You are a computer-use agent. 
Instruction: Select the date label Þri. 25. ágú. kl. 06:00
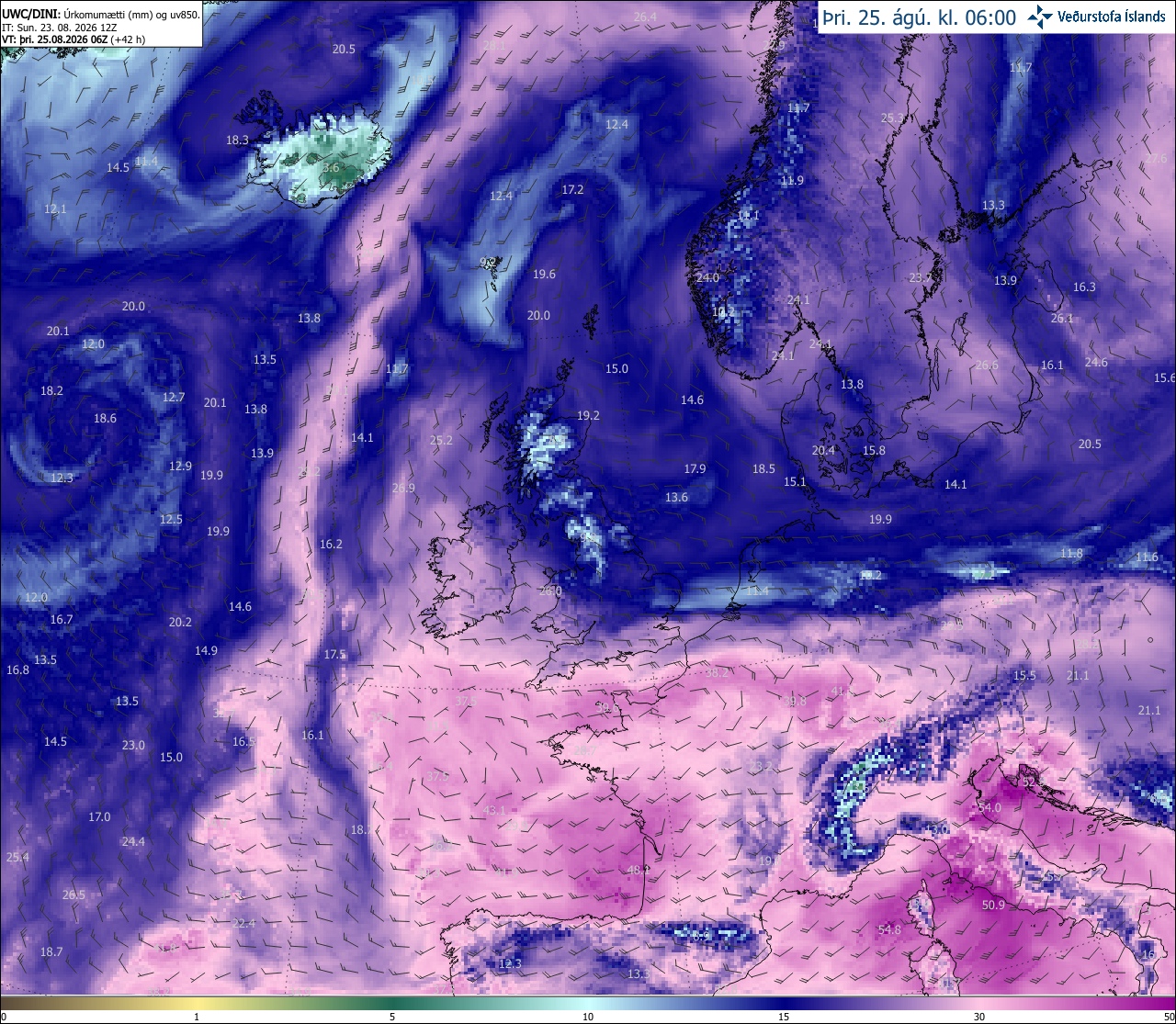coord(920,17)
